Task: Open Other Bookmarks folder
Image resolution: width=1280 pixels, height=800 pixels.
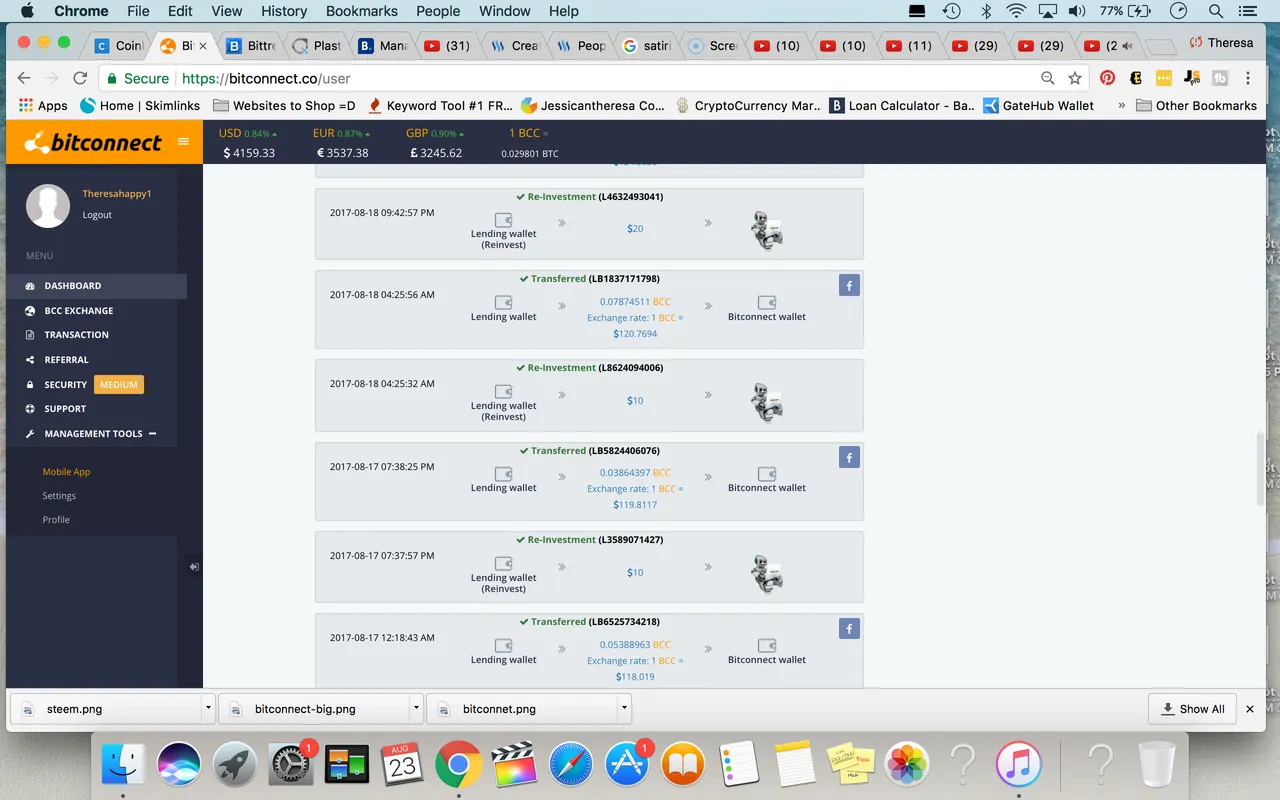Action: coord(1196,105)
